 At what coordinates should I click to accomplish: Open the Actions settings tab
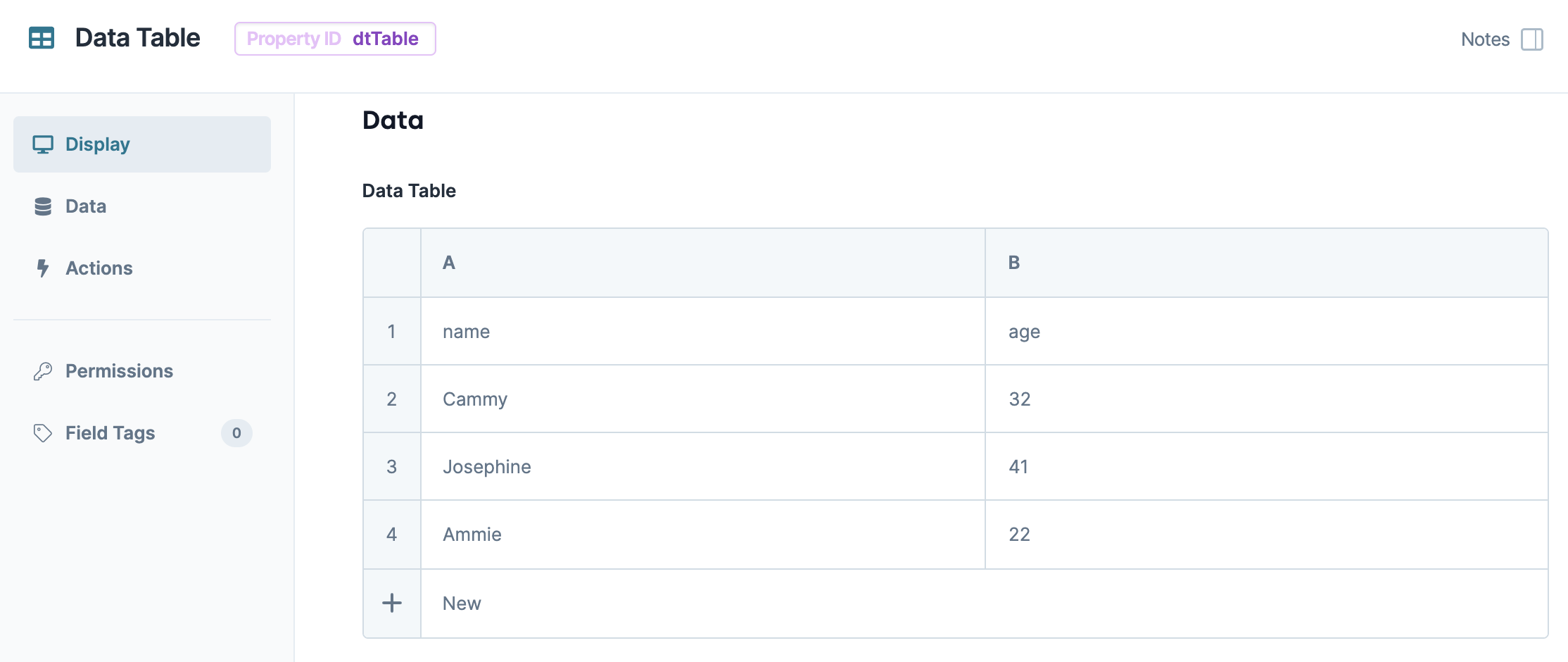142,268
